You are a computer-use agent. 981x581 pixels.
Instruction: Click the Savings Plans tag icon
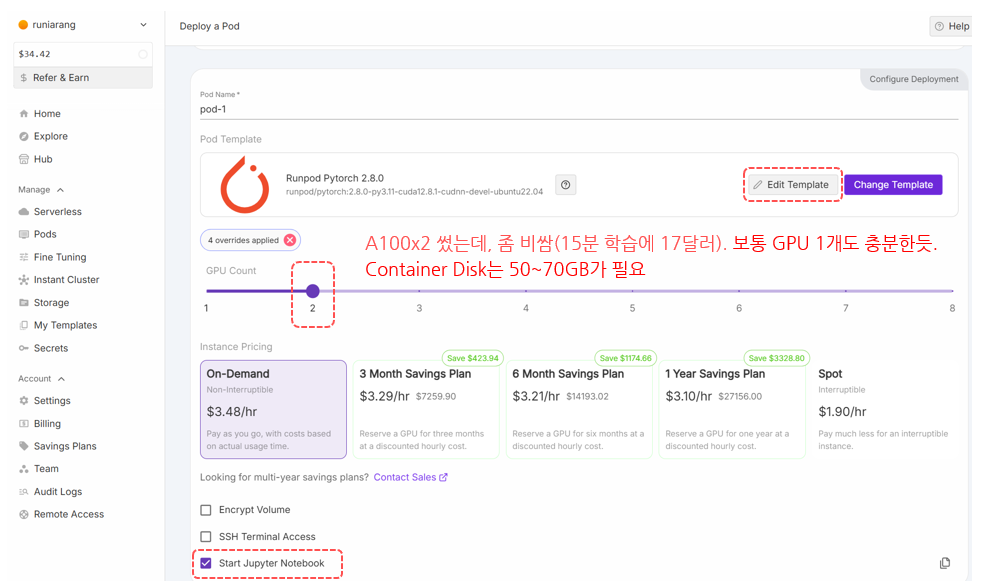tap(24, 446)
